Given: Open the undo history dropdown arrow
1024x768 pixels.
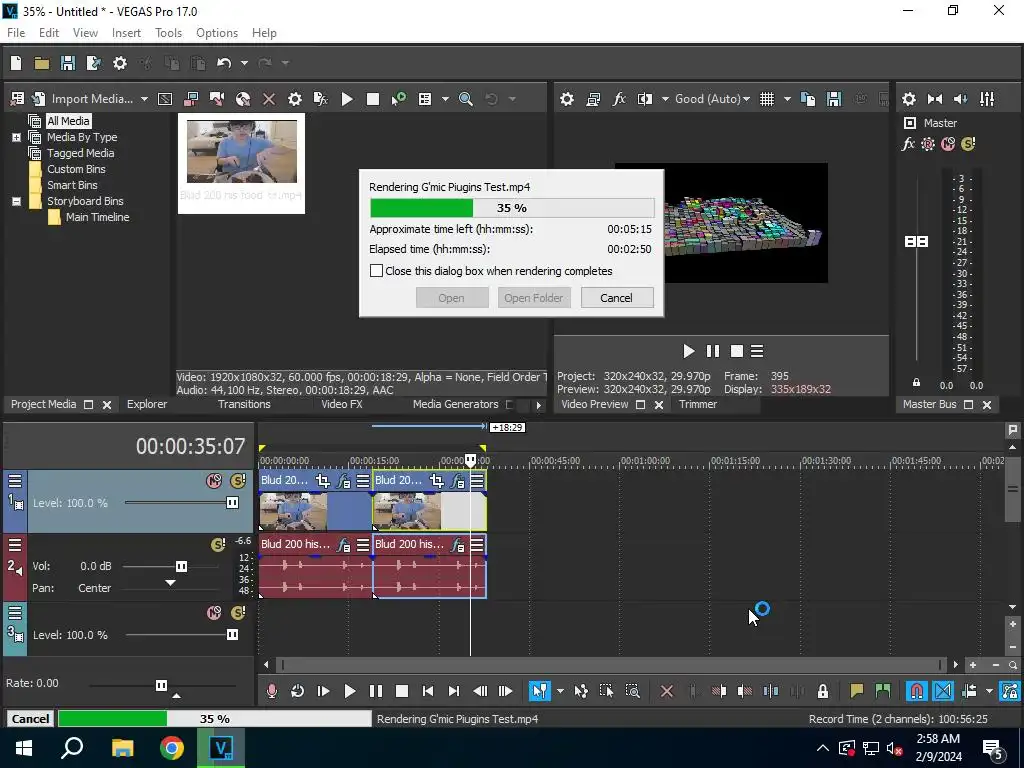Looking at the screenshot, I should pos(244,63).
